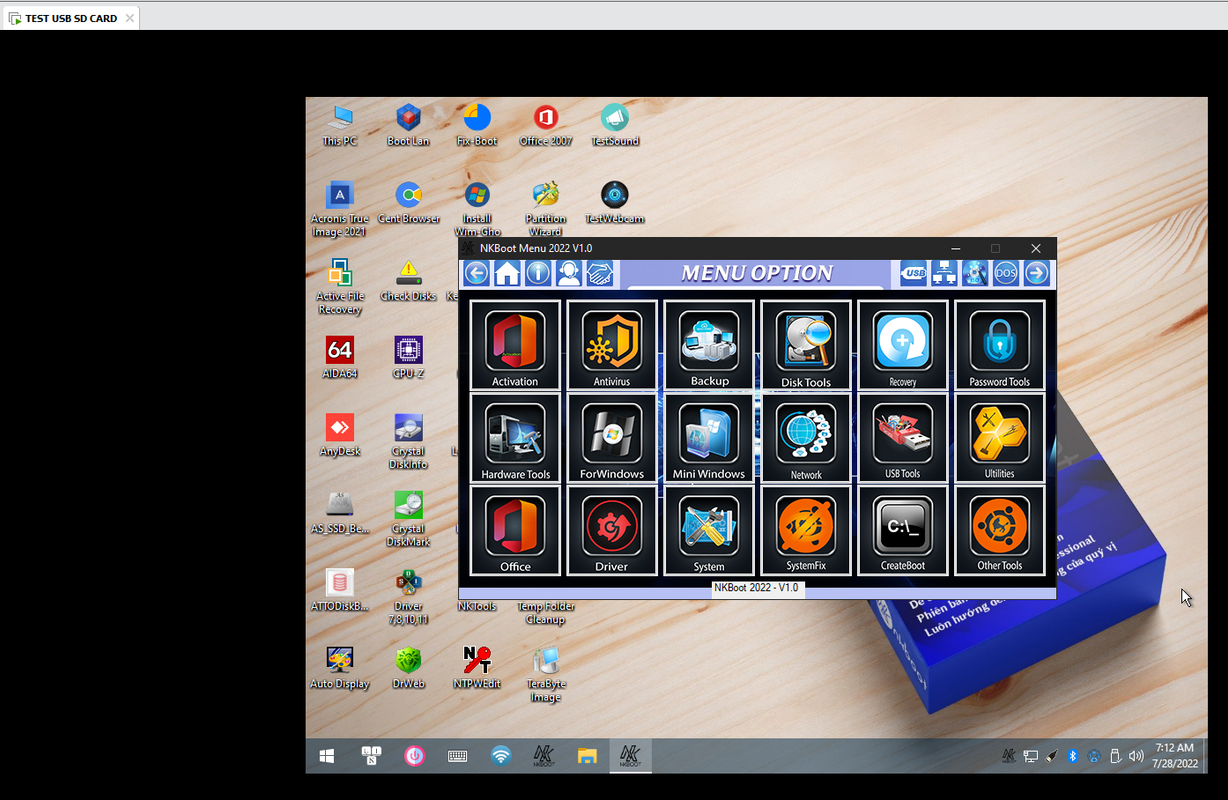This screenshot has height=800, width=1228.
Task: Open the Mini Windows category
Action: pyautogui.click(x=709, y=438)
